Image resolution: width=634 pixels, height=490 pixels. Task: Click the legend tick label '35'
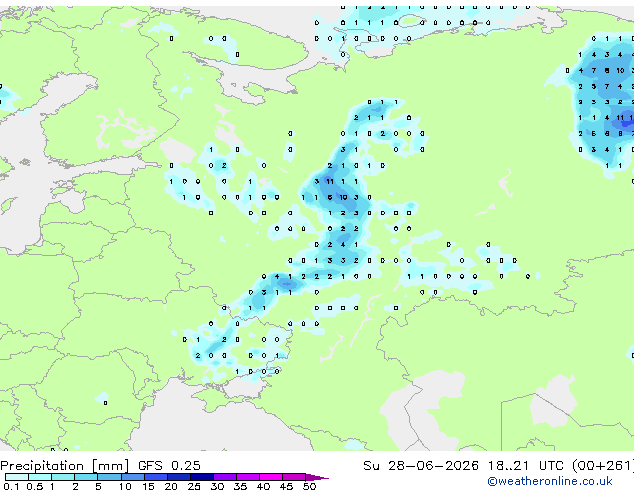240,486
